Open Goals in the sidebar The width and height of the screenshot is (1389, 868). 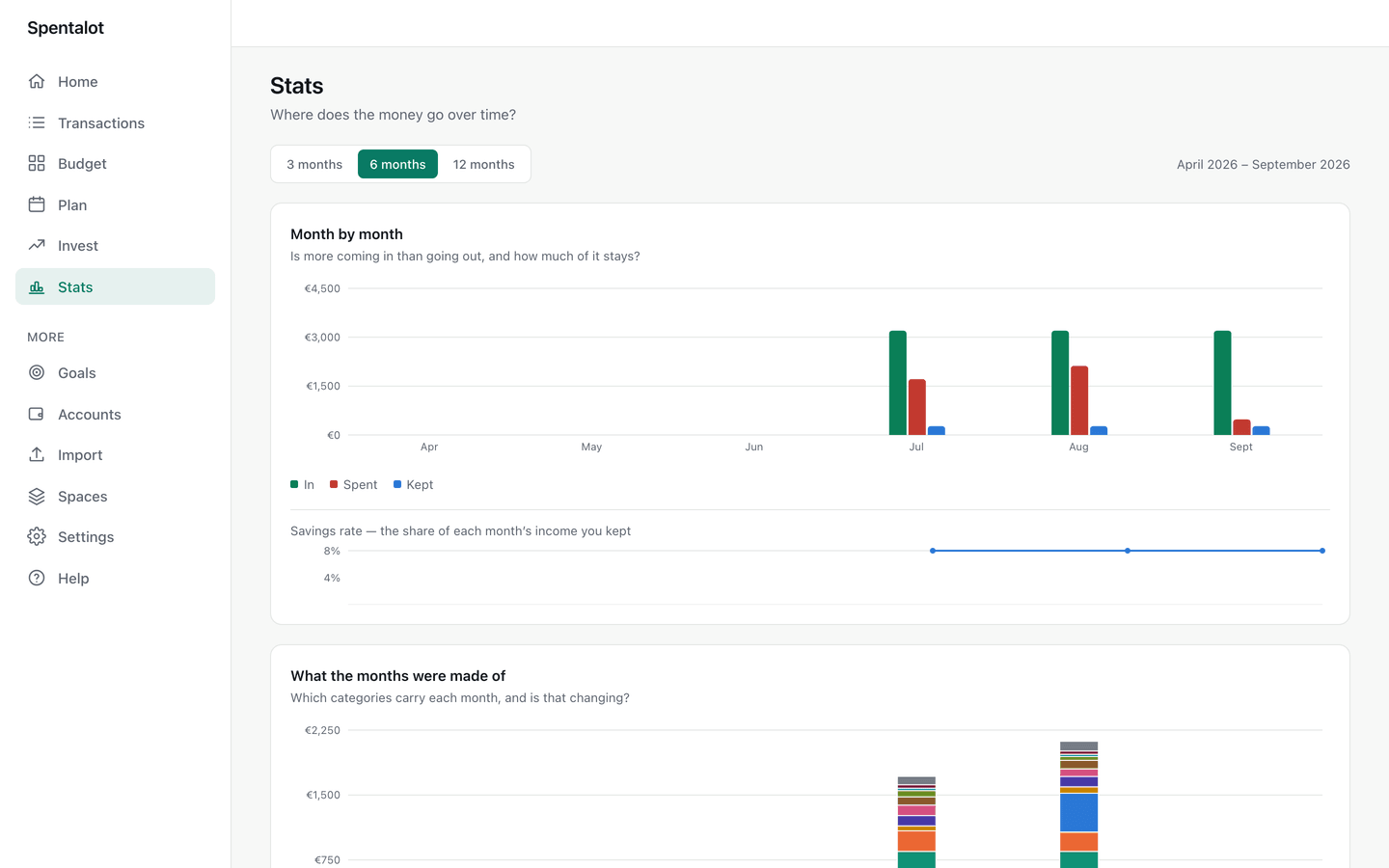(115, 373)
